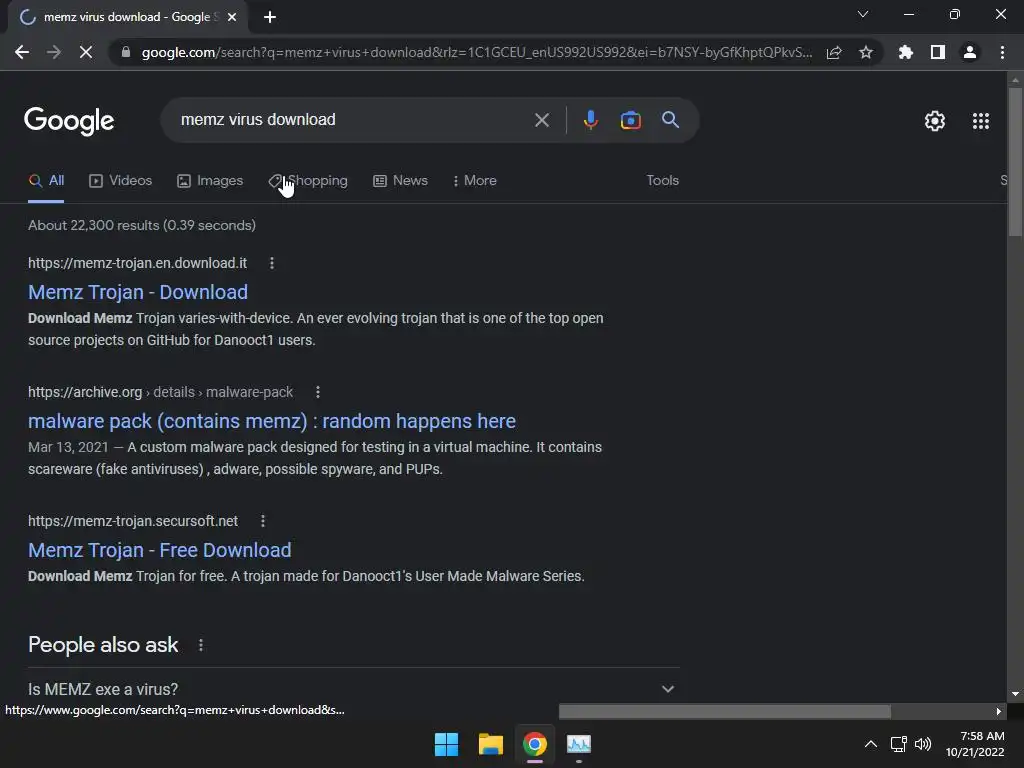Open Memz Trojan - Download result
Viewport: 1024px width, 768px height.
click(x=138, y=292)
